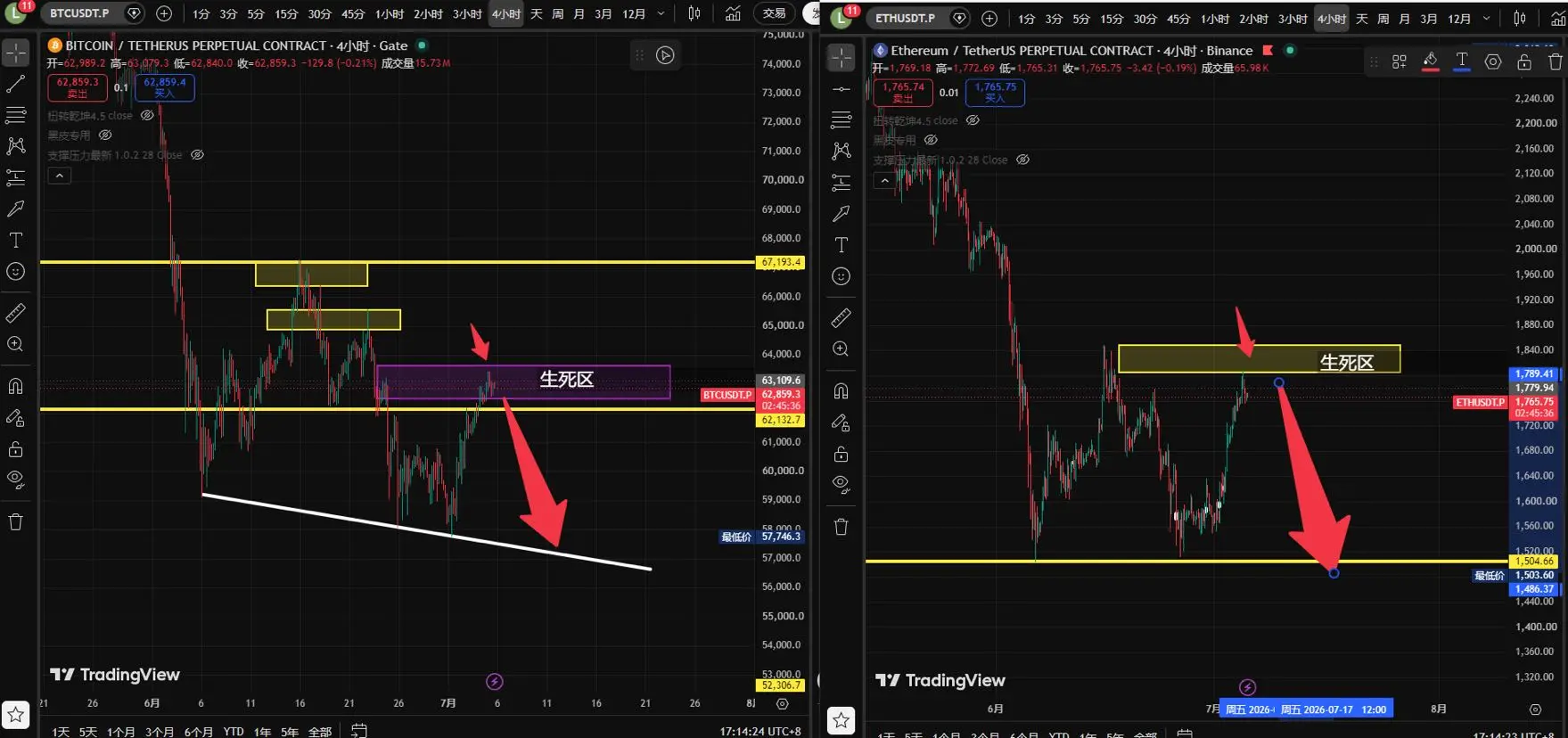Image resolution: width=1568 pixels, height=738 pixels.
Task: Switch BTC chart to 天 timeframe
Action: click(x=537, y=14)
